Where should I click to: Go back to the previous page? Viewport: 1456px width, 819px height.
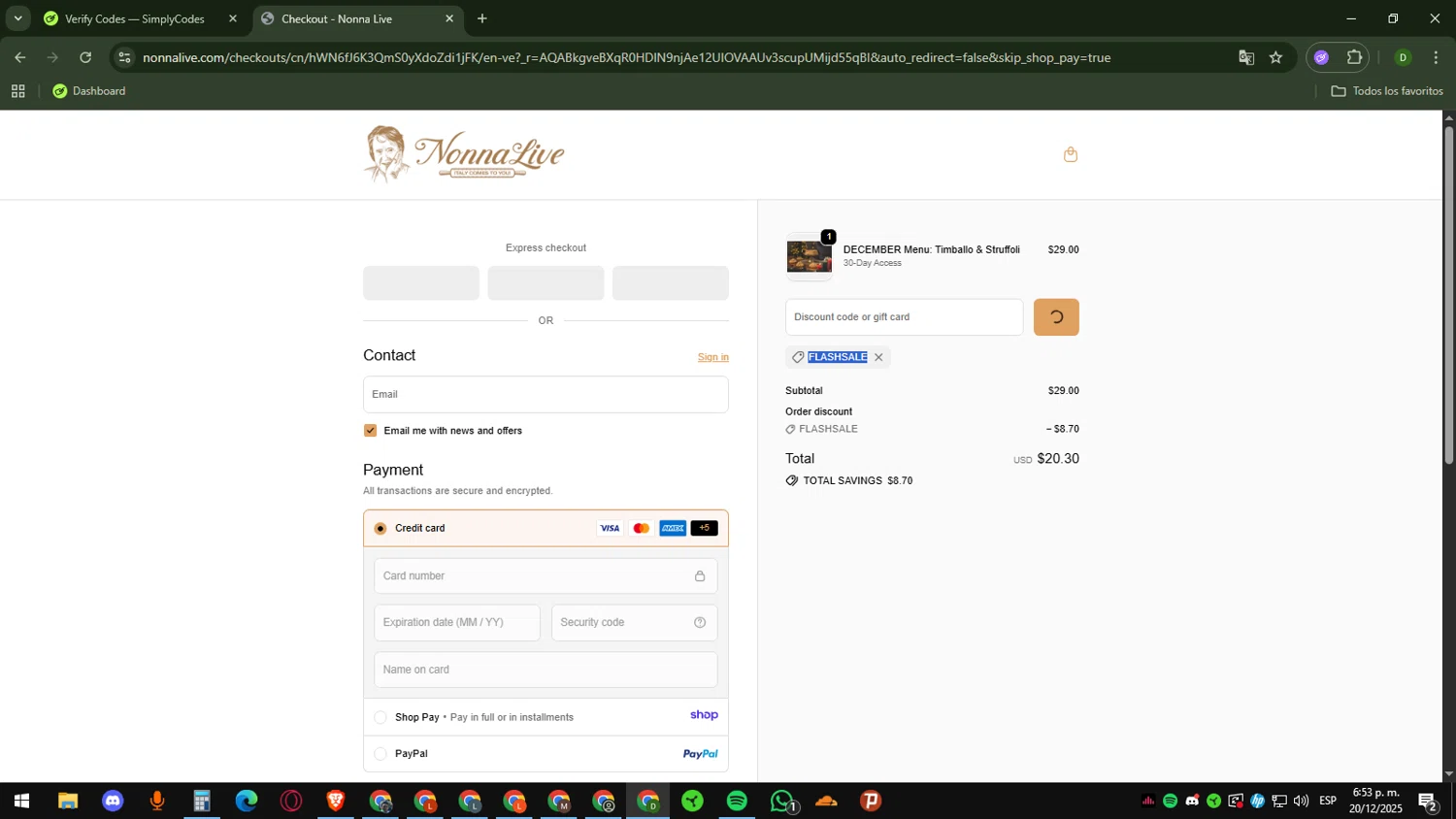(x=20, y=57)
